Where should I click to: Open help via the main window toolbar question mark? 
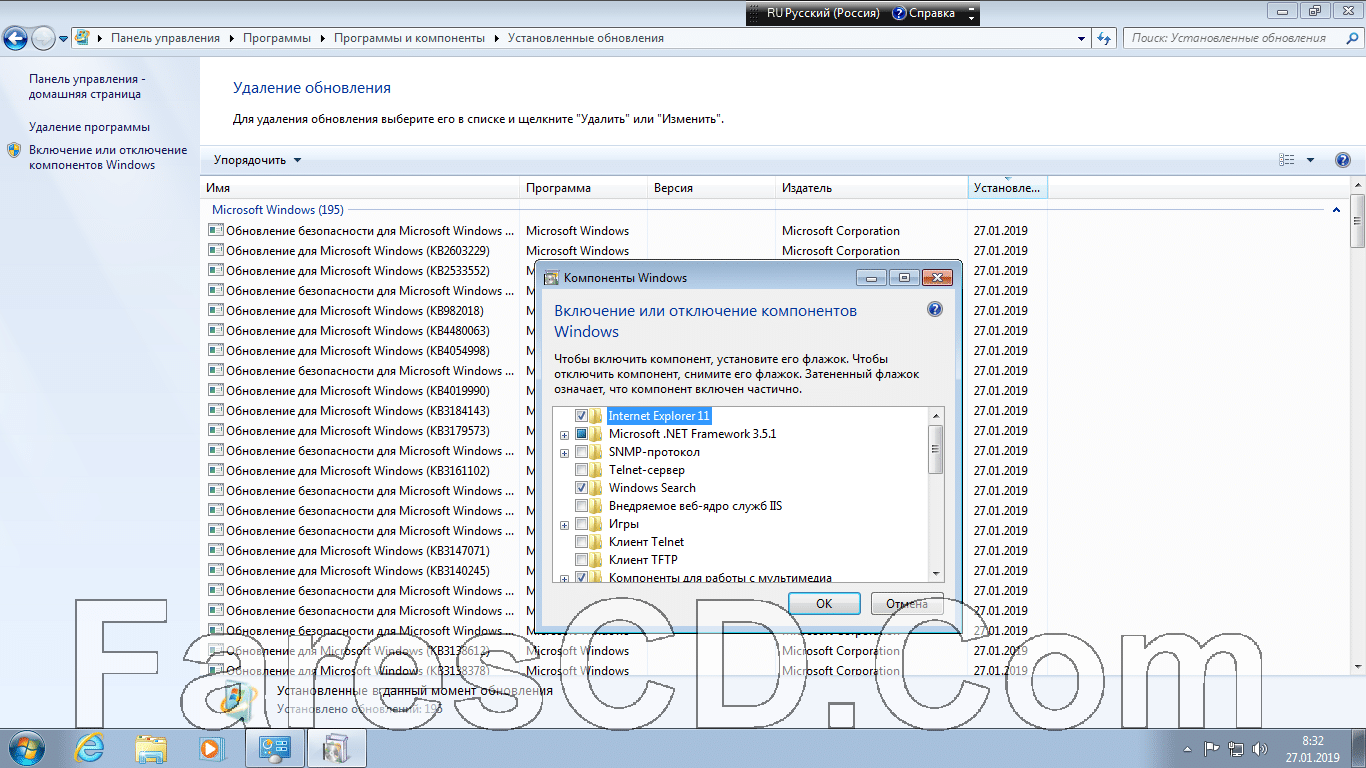click(x=1343, y=160)
